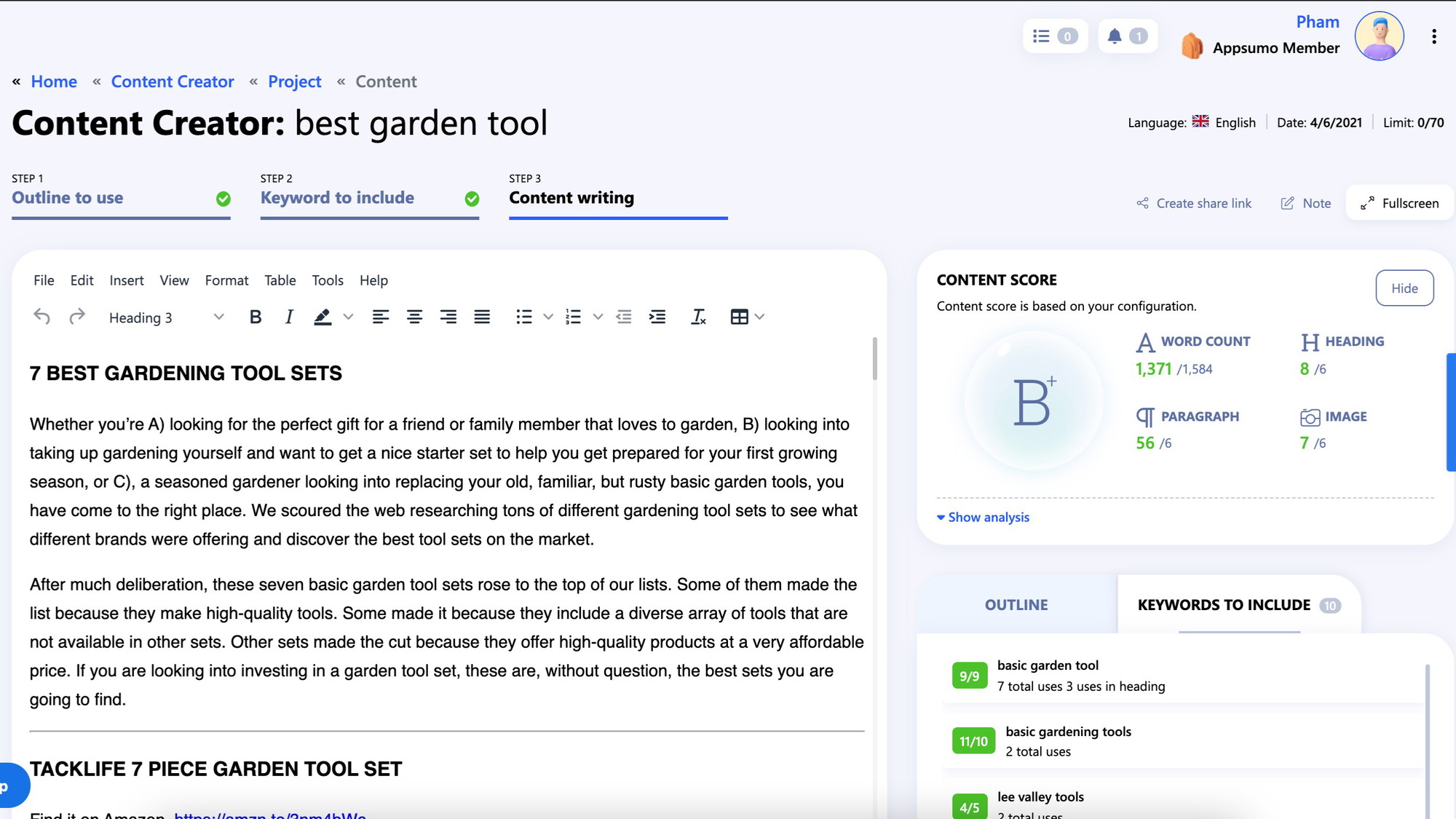1456x819 pixels.
Task: Align text right
Action: 448,317
